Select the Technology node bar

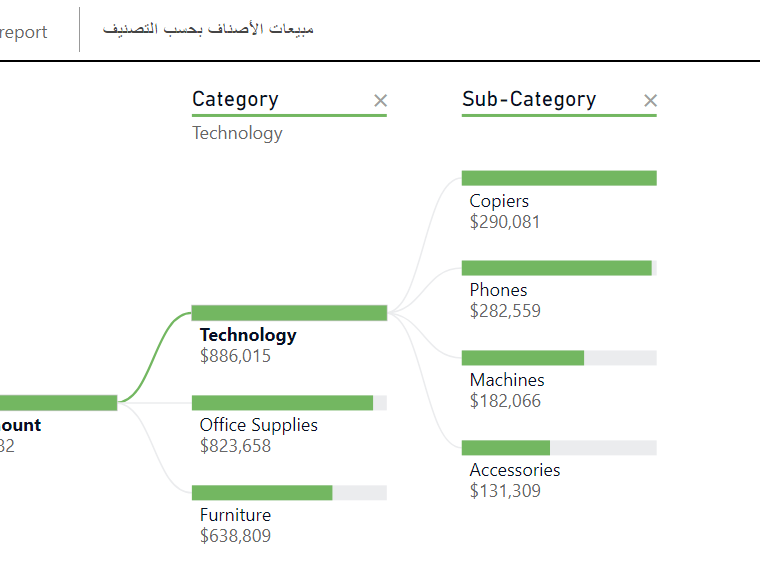289,313
